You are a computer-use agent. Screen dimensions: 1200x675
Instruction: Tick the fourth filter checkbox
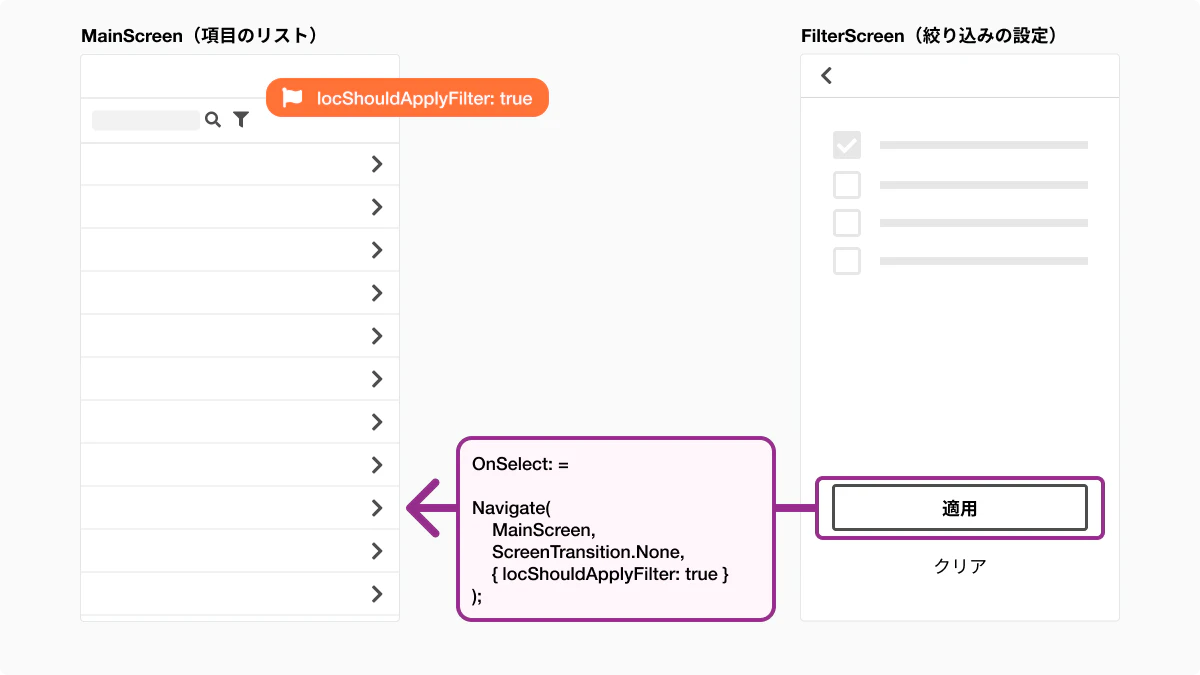pos(847,261)
